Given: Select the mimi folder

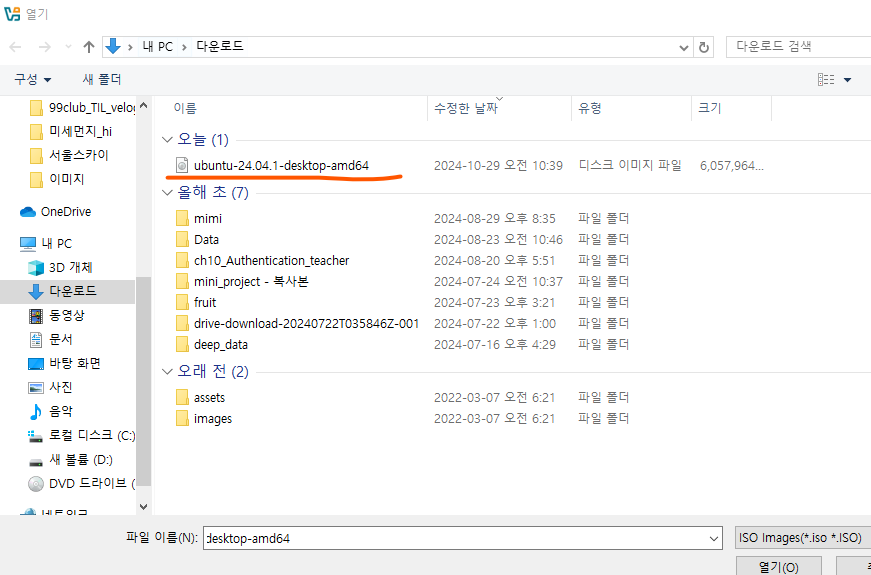Looking at the screenshot, I should [208, 219].
